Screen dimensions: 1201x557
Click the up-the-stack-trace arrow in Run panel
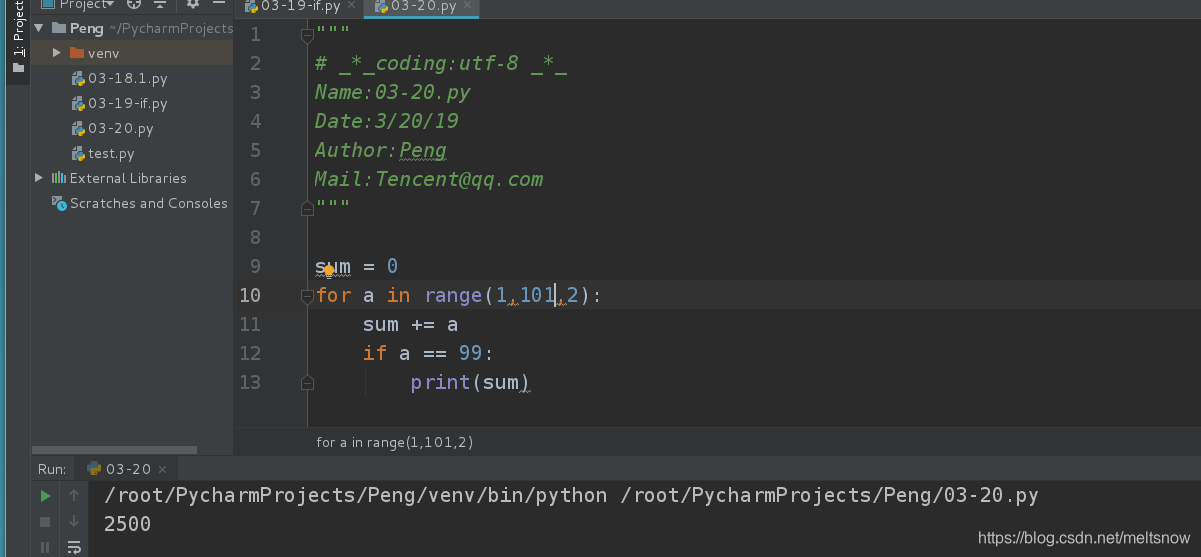[x=74, y=495]
